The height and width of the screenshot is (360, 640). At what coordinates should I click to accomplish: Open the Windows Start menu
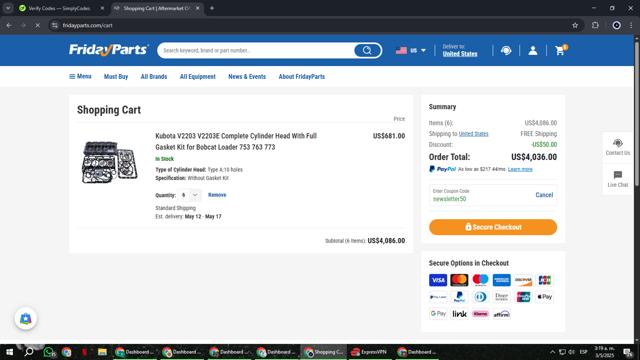[9, 352]
